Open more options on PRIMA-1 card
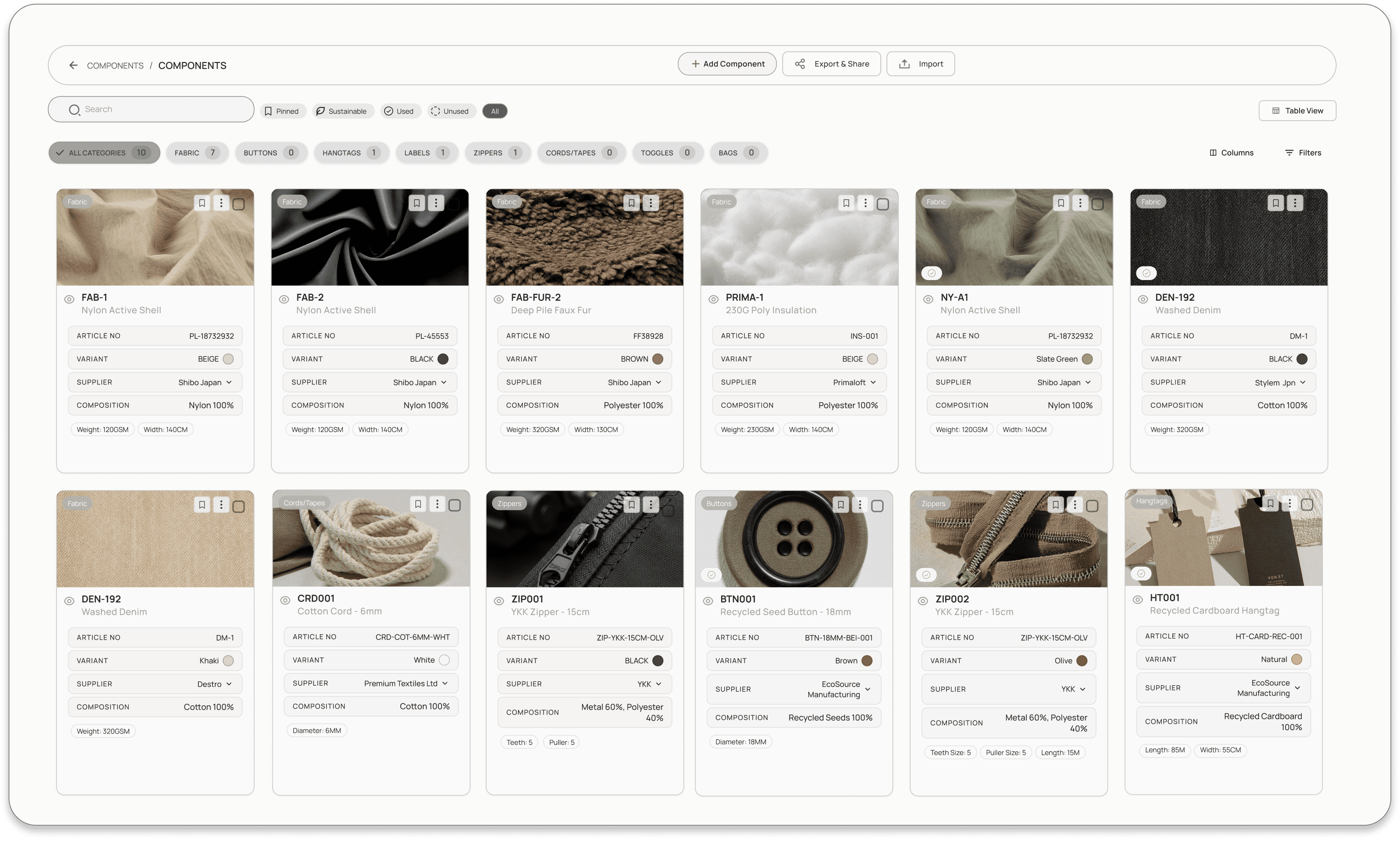This screenshot has height=867, width=1400. (865, 203)
